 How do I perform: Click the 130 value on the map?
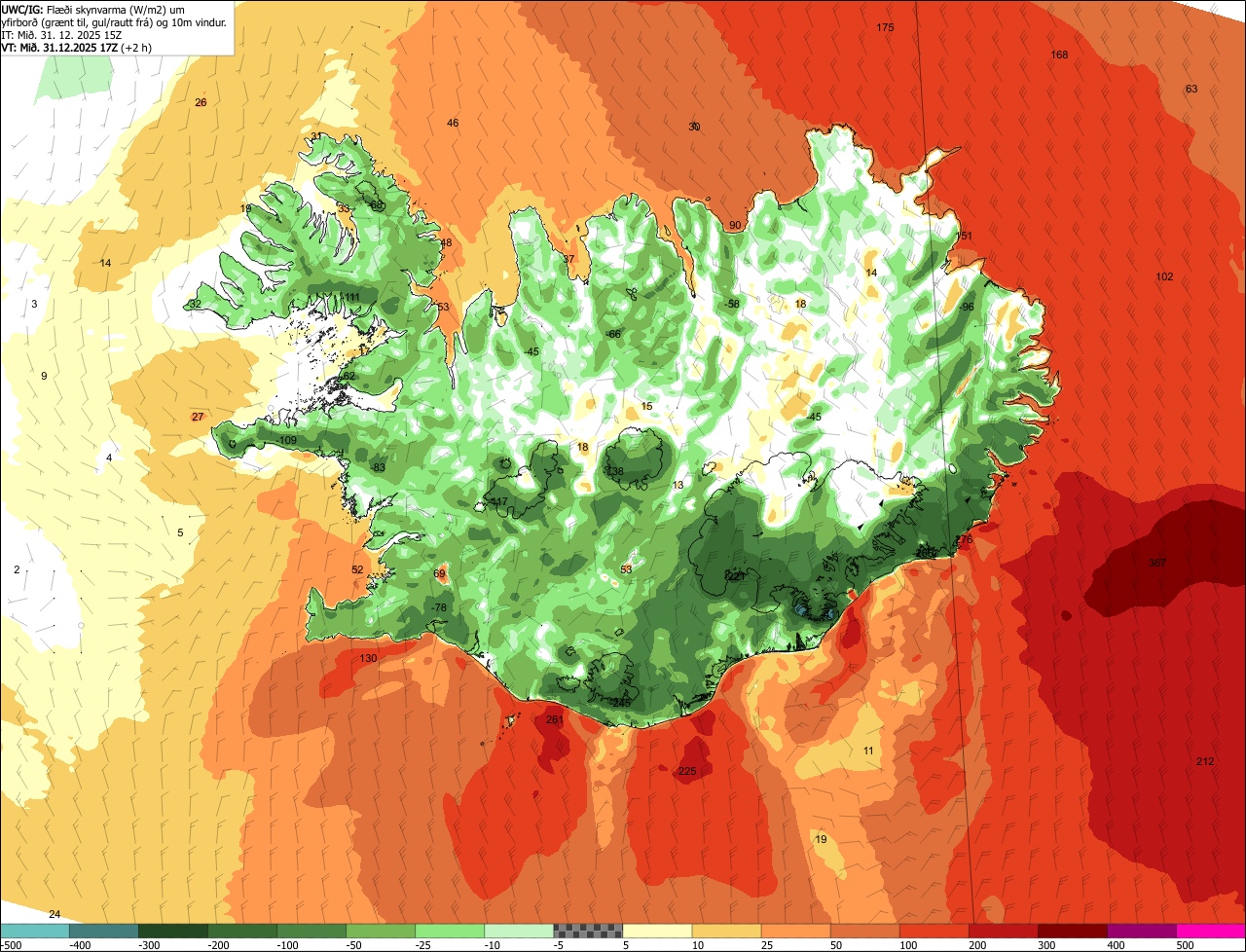368,658
